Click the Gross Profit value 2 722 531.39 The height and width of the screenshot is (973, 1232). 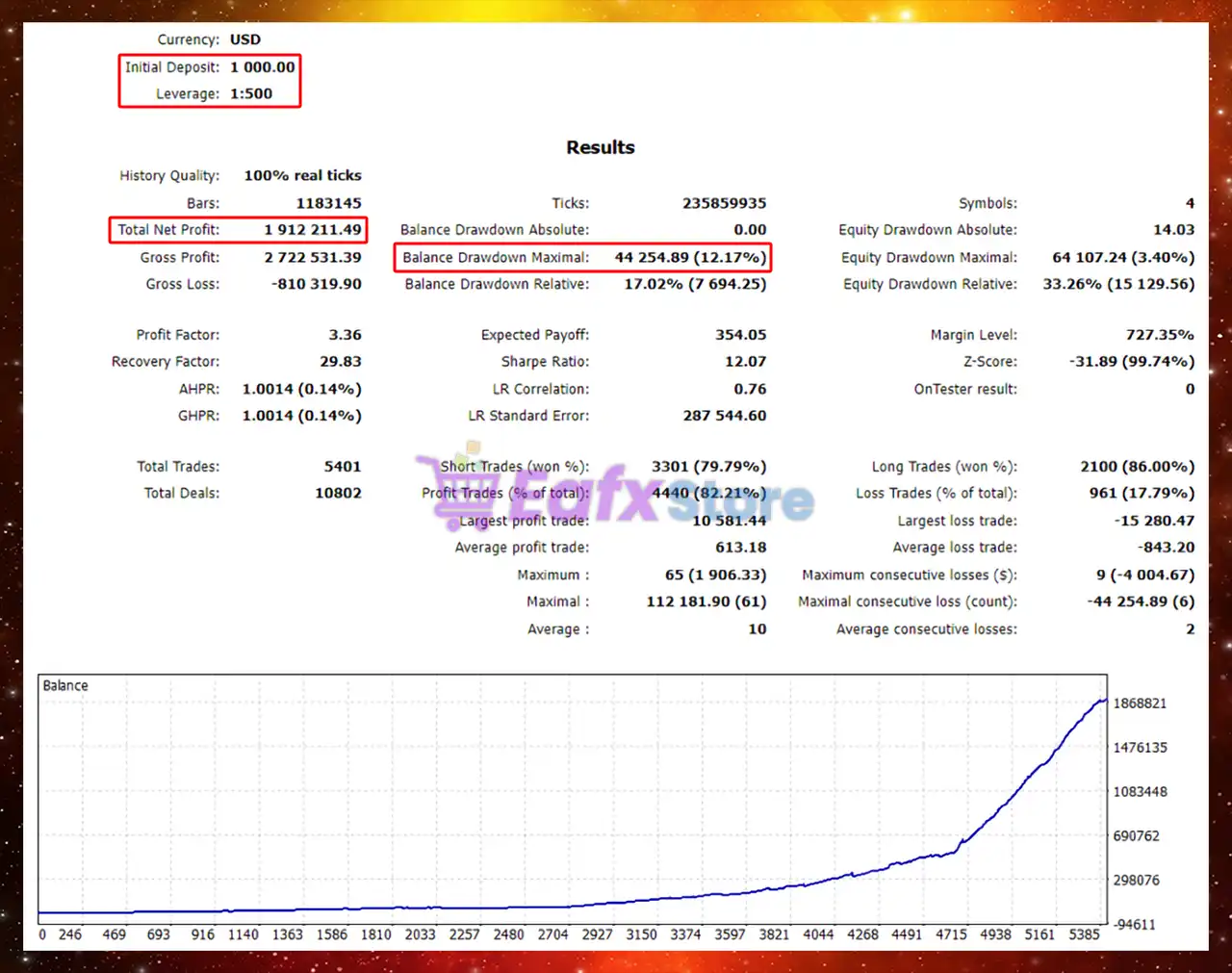(313, 258)
